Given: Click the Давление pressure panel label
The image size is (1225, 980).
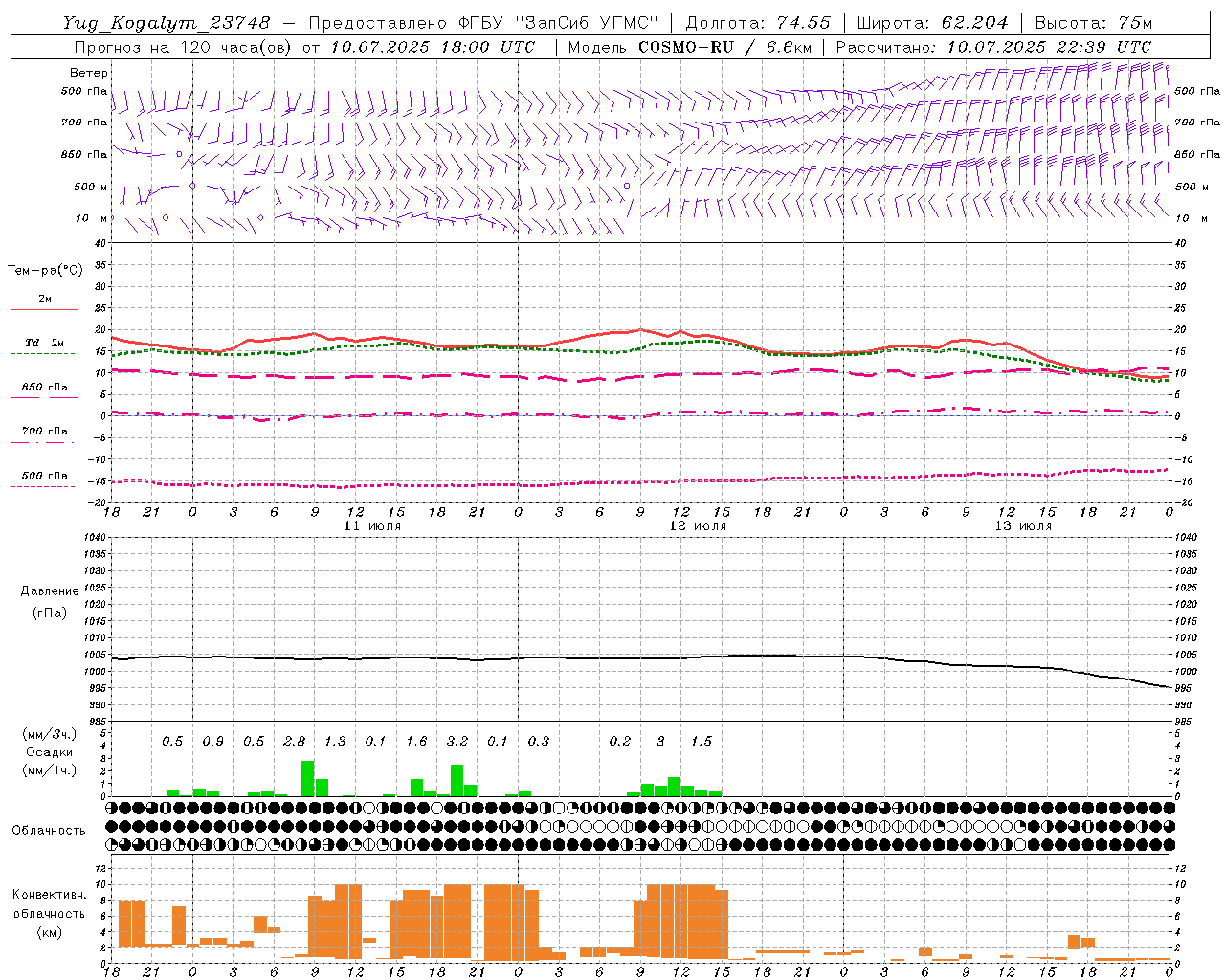Looking at the screenshot, I should [x=48, y=591].
